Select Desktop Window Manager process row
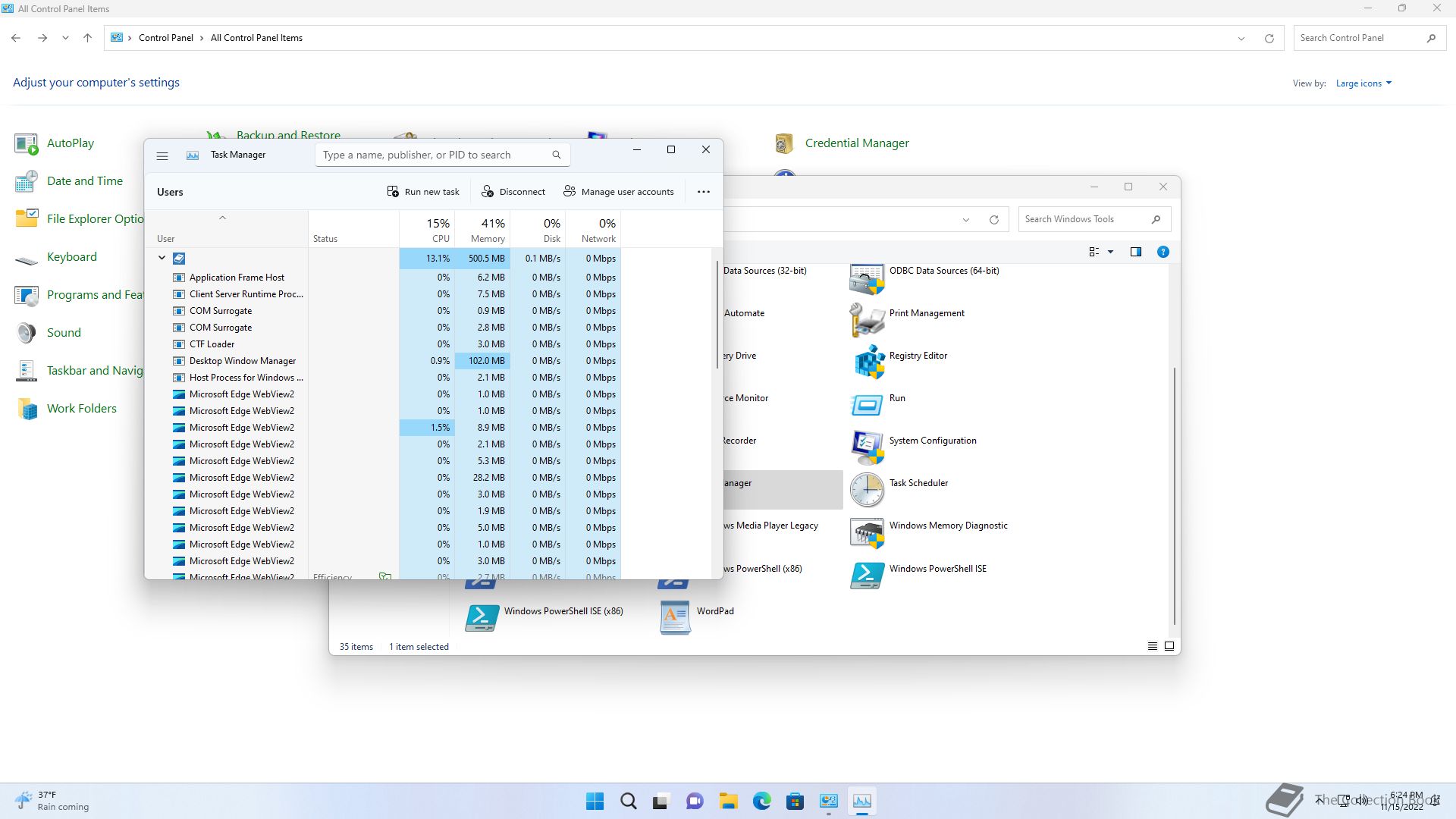This screenshot has width=1456, height=819. pos(383,361)
